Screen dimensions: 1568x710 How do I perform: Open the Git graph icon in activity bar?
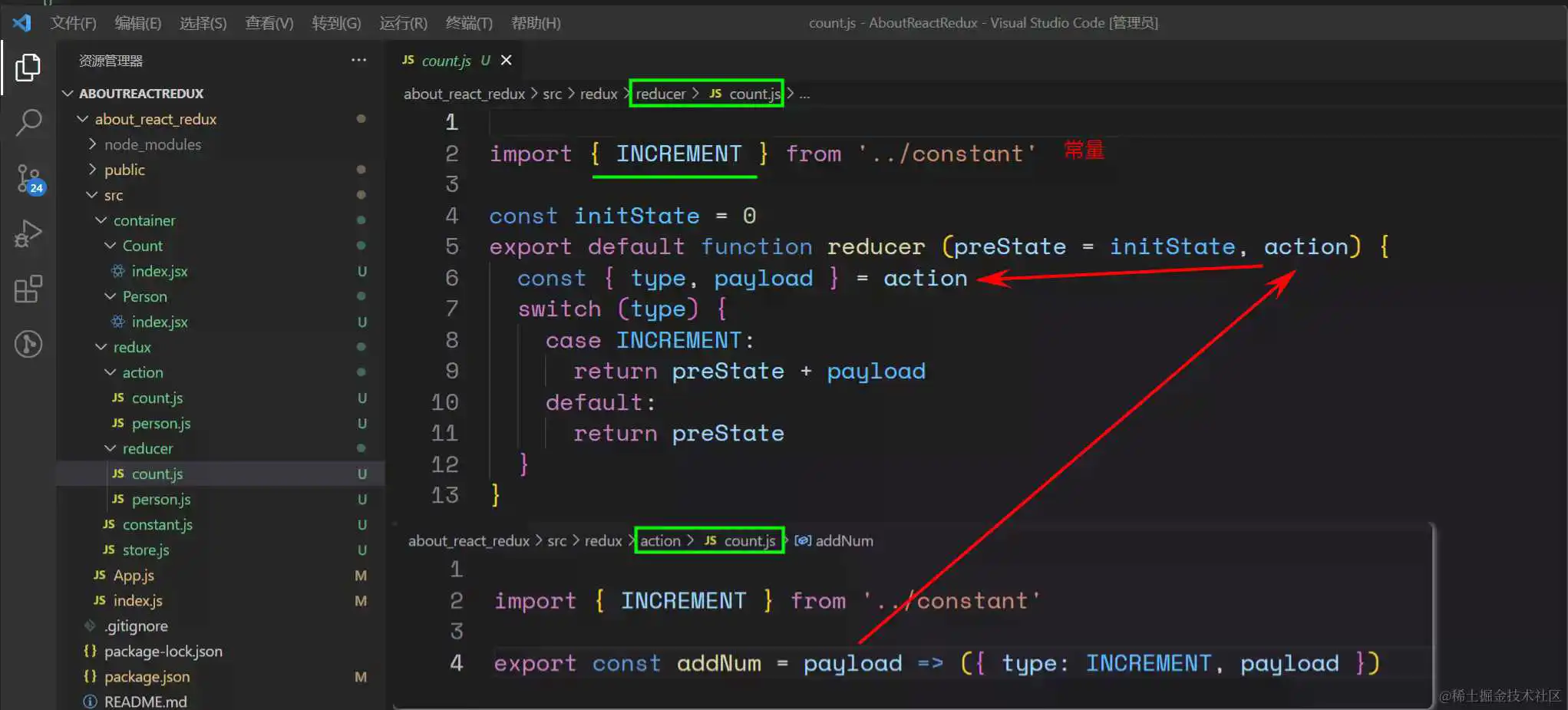(28, 344)
